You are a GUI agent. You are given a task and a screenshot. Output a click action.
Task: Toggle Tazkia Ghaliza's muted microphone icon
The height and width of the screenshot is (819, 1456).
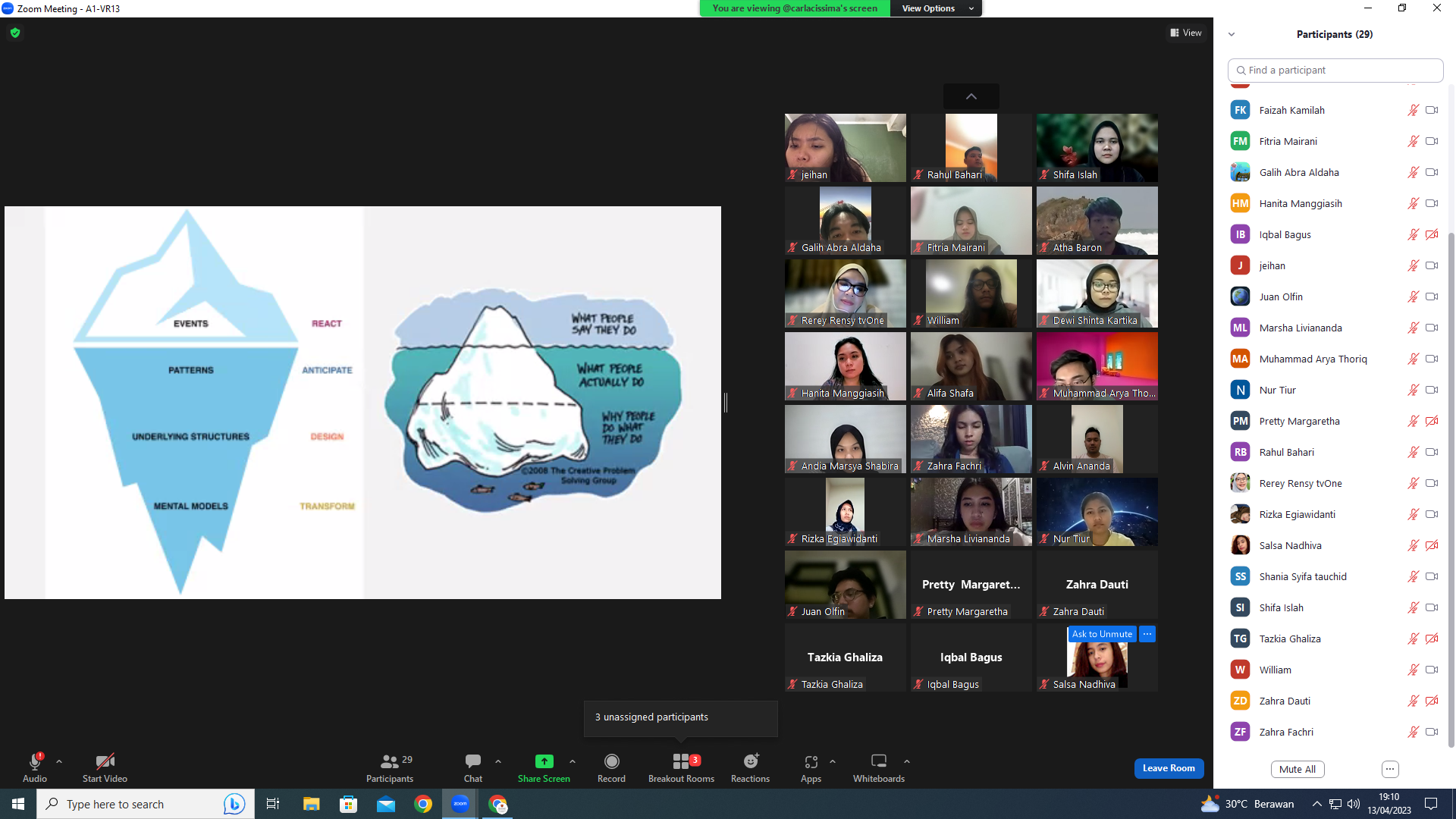pos(1414,639)
